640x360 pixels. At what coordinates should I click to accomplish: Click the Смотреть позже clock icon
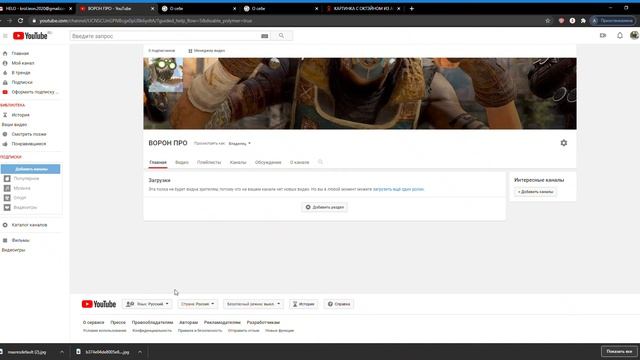click(5, 134)
